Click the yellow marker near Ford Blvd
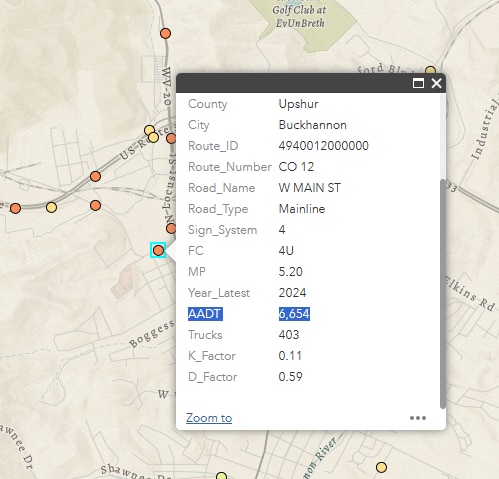This screenshot has height=479, width=499. coord(430,70)
